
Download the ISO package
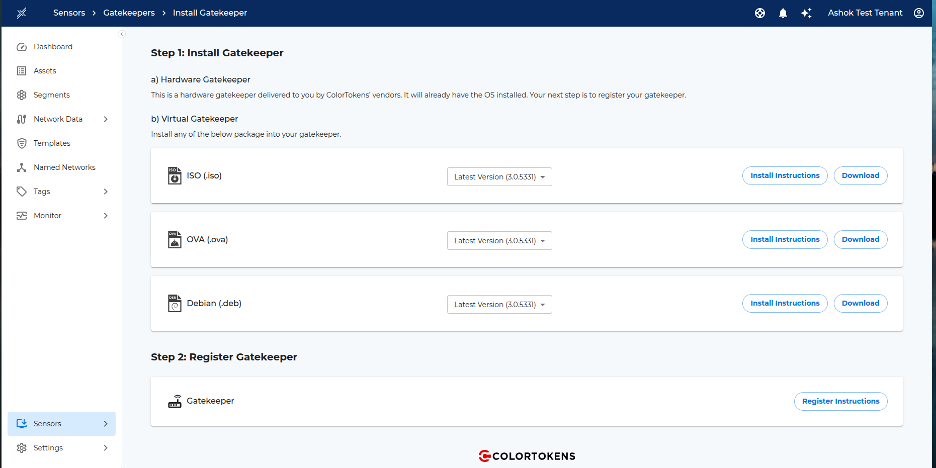pyautogui.click(x=860, y=175)
